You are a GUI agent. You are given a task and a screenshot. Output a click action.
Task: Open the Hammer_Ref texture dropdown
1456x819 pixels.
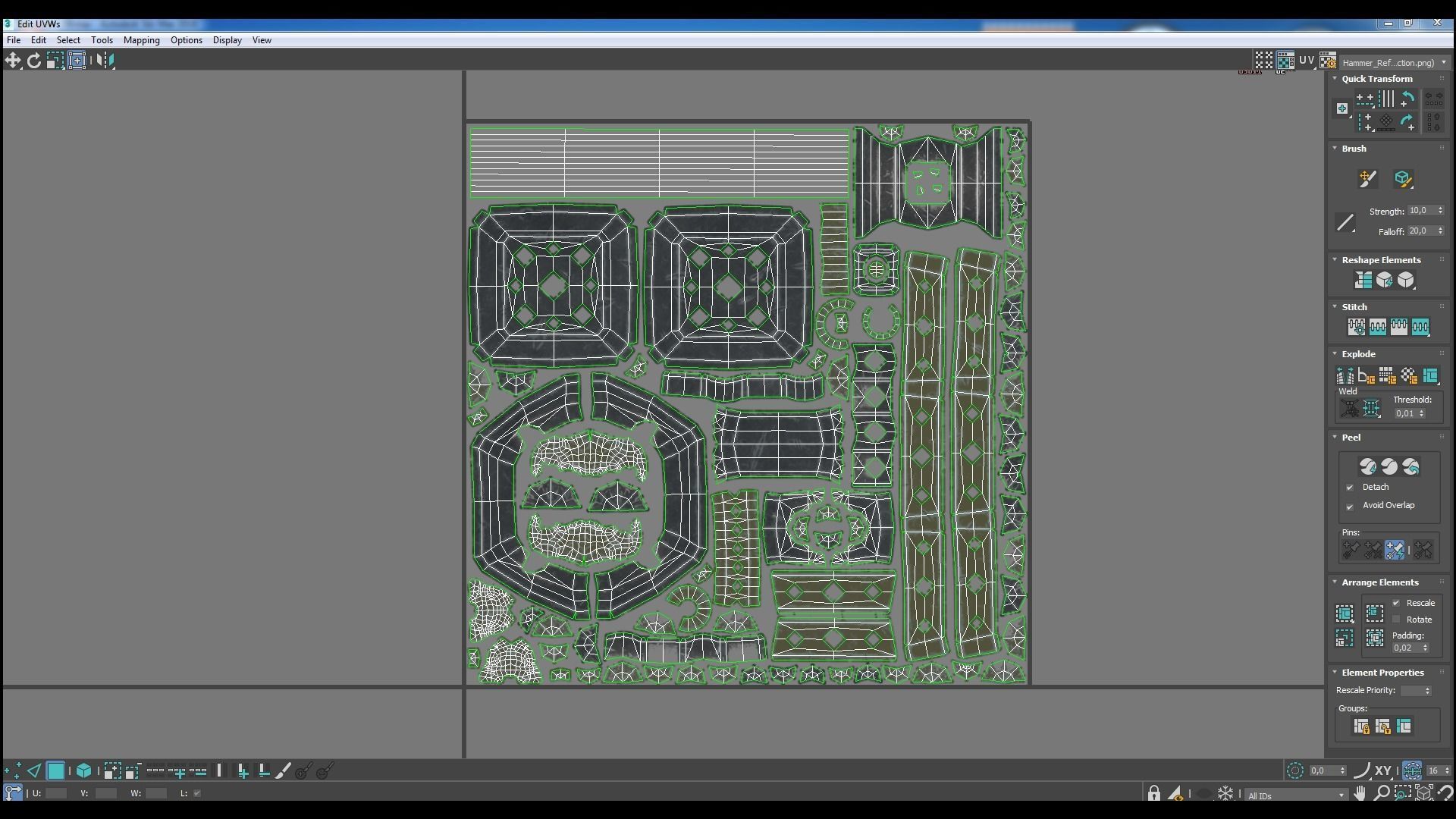[x=1393, y=63]
